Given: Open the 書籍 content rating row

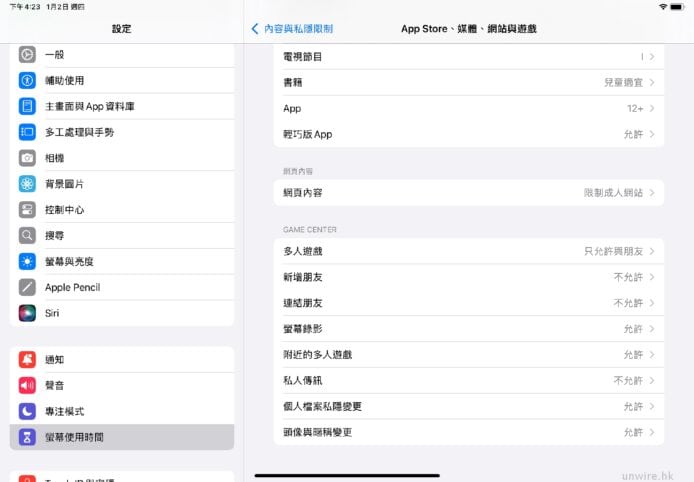Looking at the screenshot, I should 468,82.
